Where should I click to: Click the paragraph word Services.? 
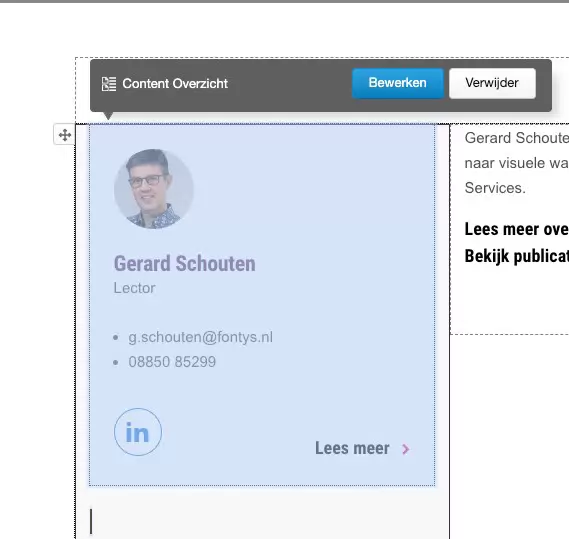[x=495, y=188]
